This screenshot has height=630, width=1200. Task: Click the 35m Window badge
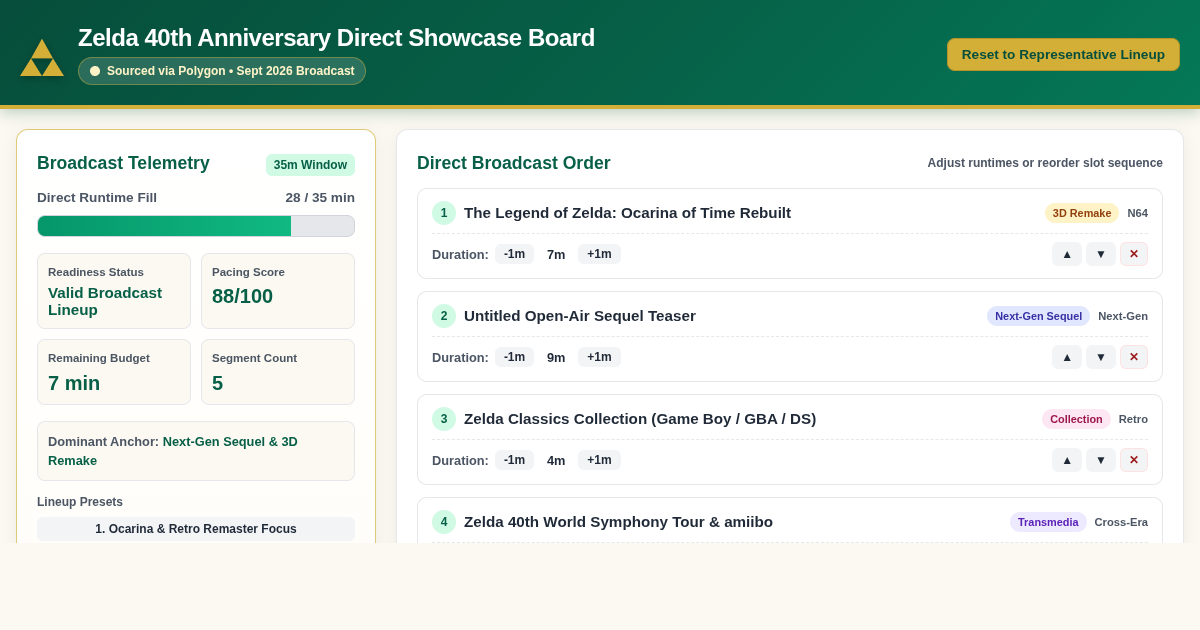pyautogui.click(x=310, y=165)
